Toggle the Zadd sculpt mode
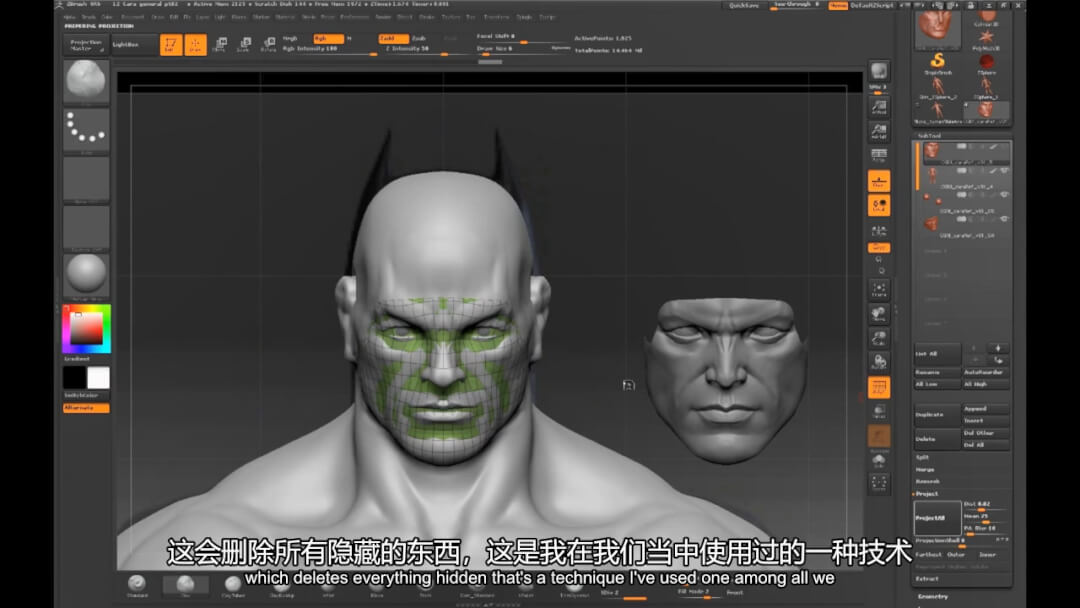 393,39
